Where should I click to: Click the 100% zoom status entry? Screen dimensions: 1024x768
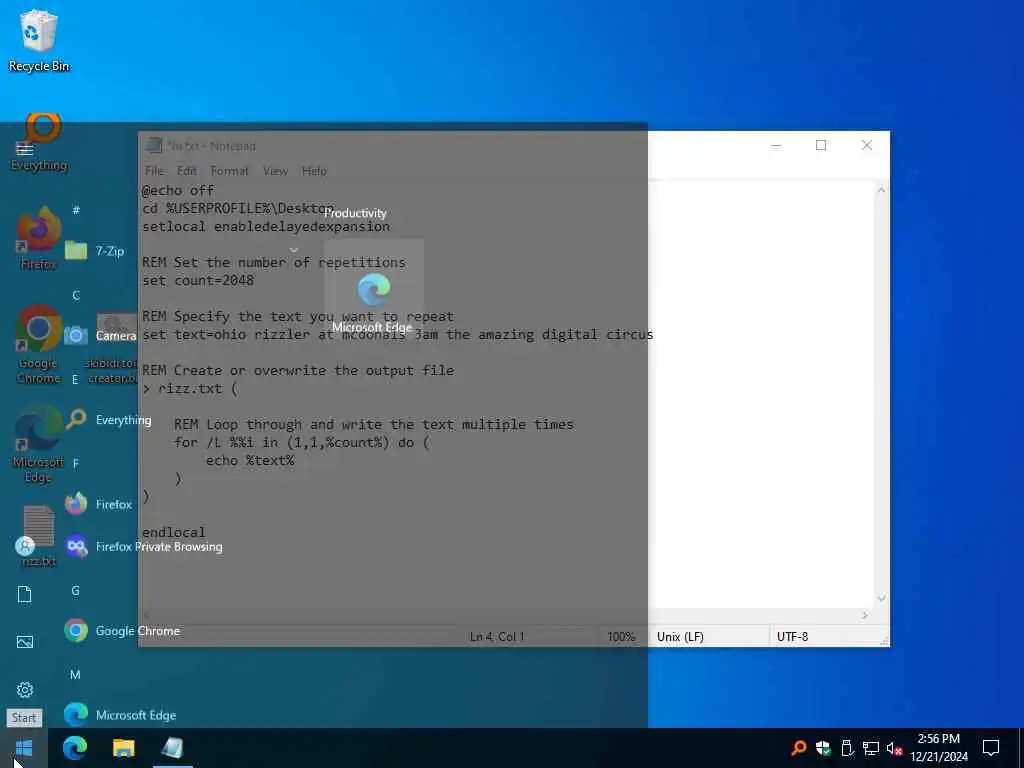[x=621, y=637]
